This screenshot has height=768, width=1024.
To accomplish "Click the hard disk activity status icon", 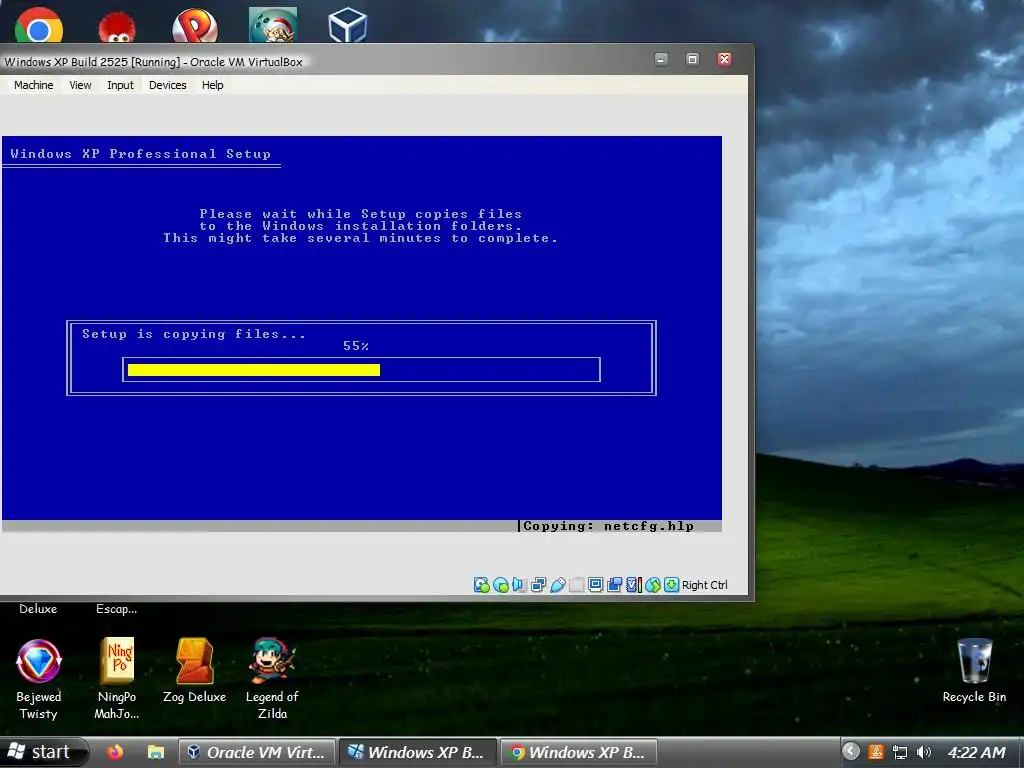I will click(x=482, y=584).
